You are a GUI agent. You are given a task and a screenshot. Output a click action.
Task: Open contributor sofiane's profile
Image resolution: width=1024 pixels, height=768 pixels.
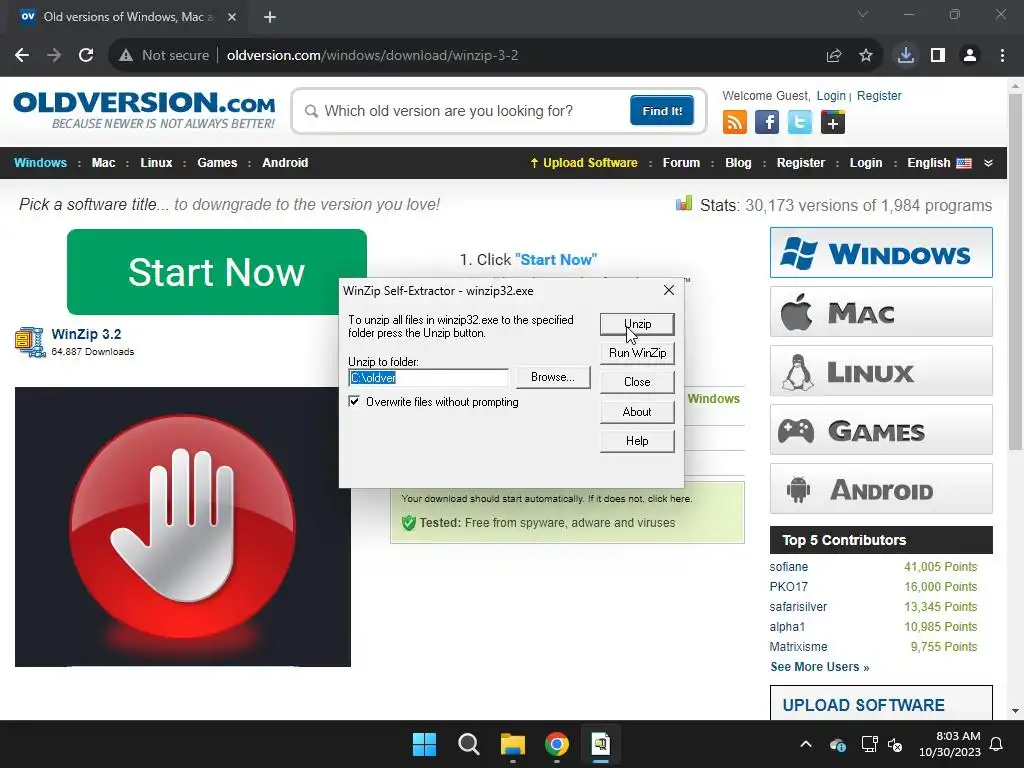[788, 567]
